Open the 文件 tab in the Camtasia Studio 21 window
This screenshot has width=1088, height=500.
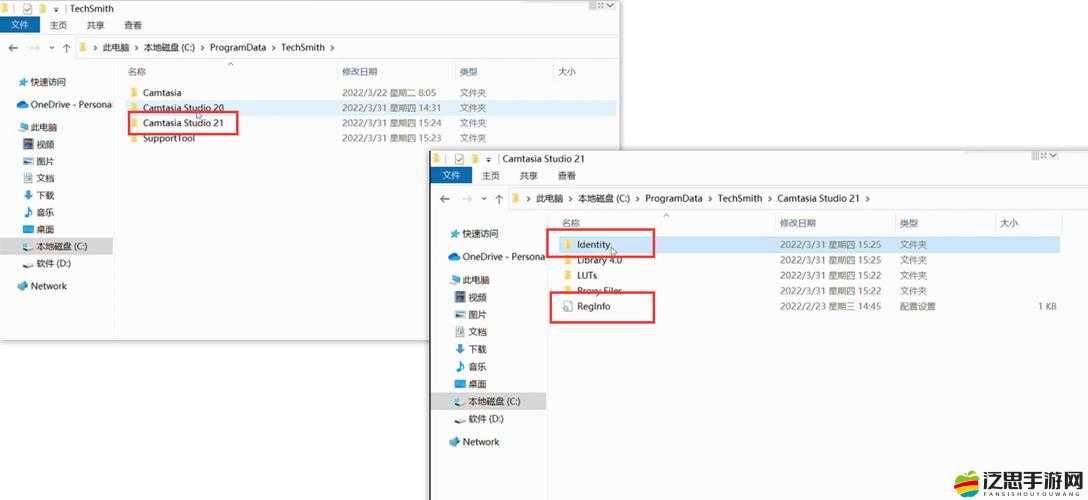click(452, 175)
